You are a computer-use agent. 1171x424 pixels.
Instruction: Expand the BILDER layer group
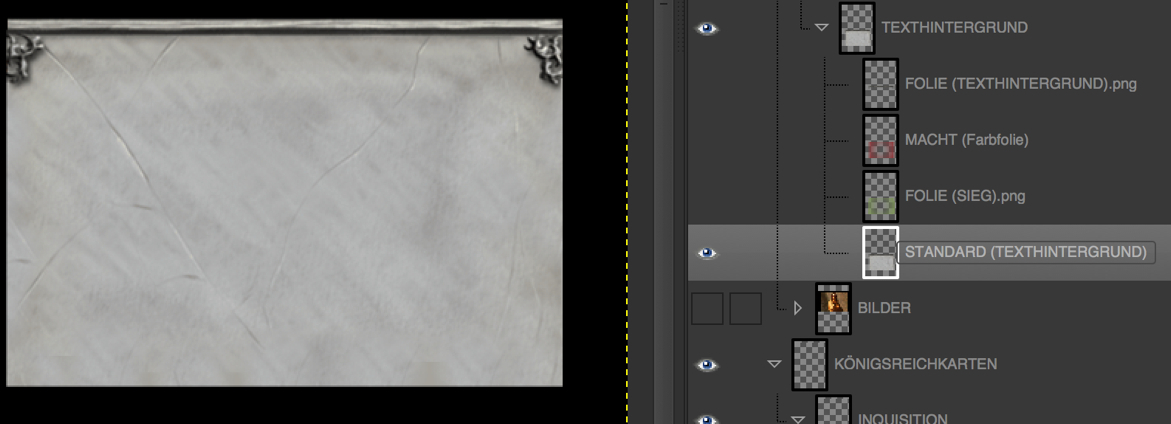tap(798, 308)
